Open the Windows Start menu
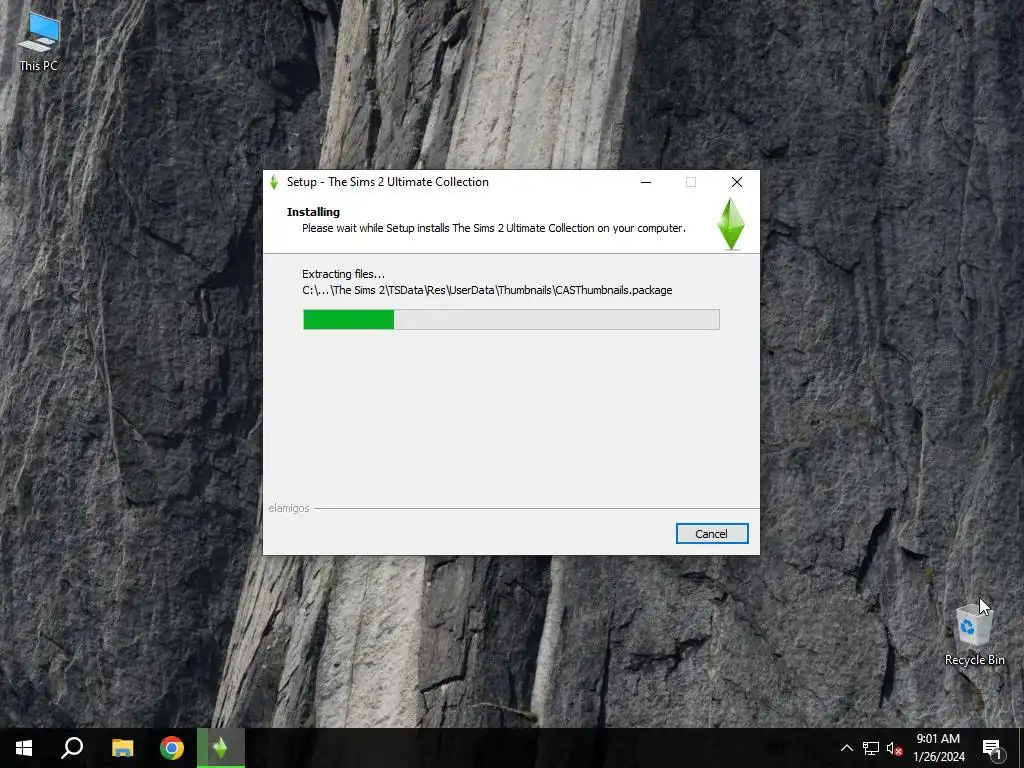1024x768 pixels. pos(24,748)
